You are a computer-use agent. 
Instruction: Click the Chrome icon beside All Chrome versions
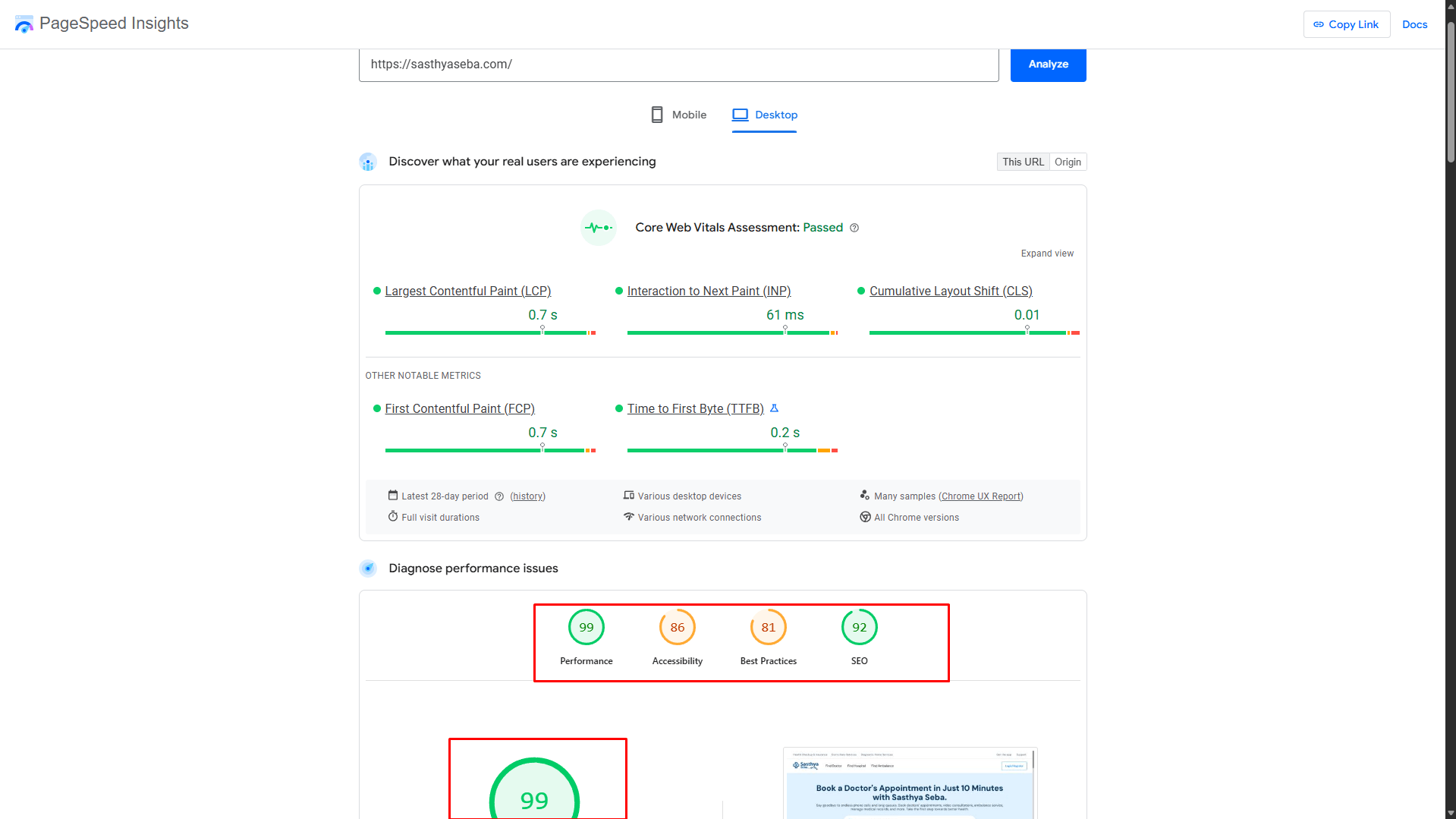865,517
